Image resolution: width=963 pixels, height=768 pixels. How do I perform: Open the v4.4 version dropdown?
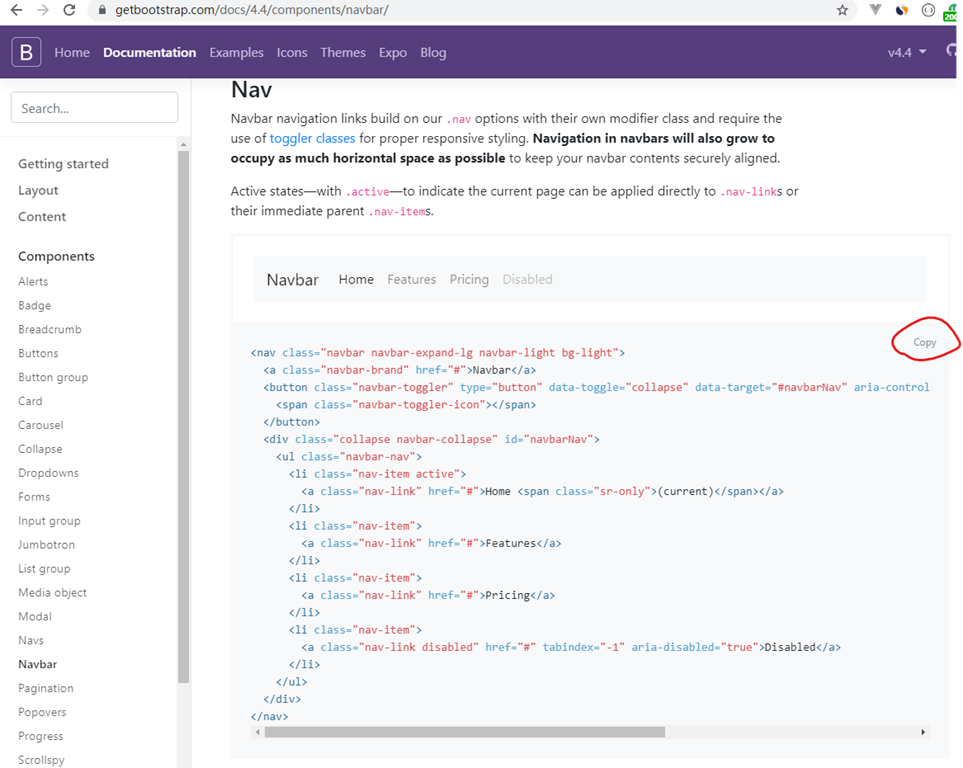tap(907, 52)
